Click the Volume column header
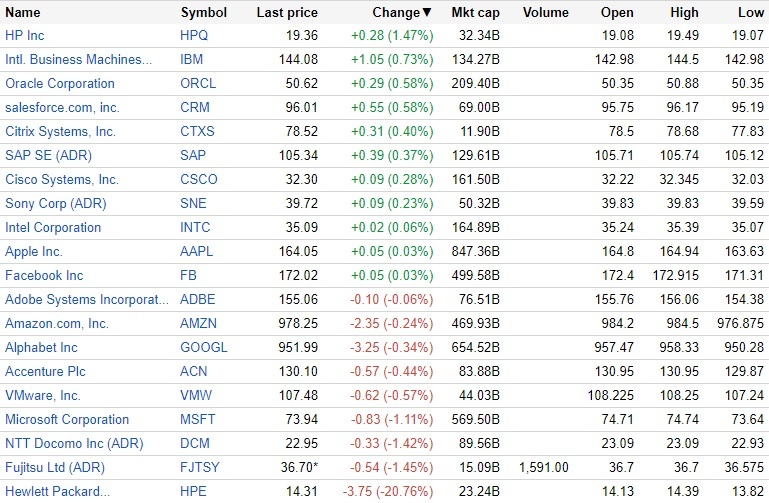This screenshot has width=769, height=503. tap(544, 13)
